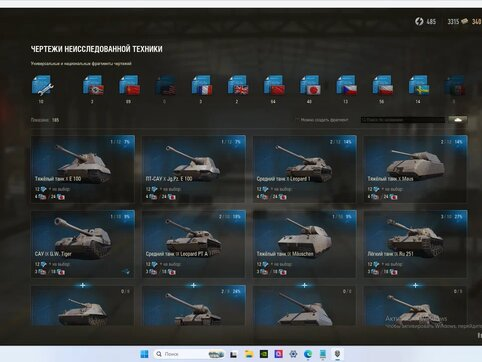Click the universal fragment icon on the Maus card
The width and height of the screenshot is (482, 362).
376,189
